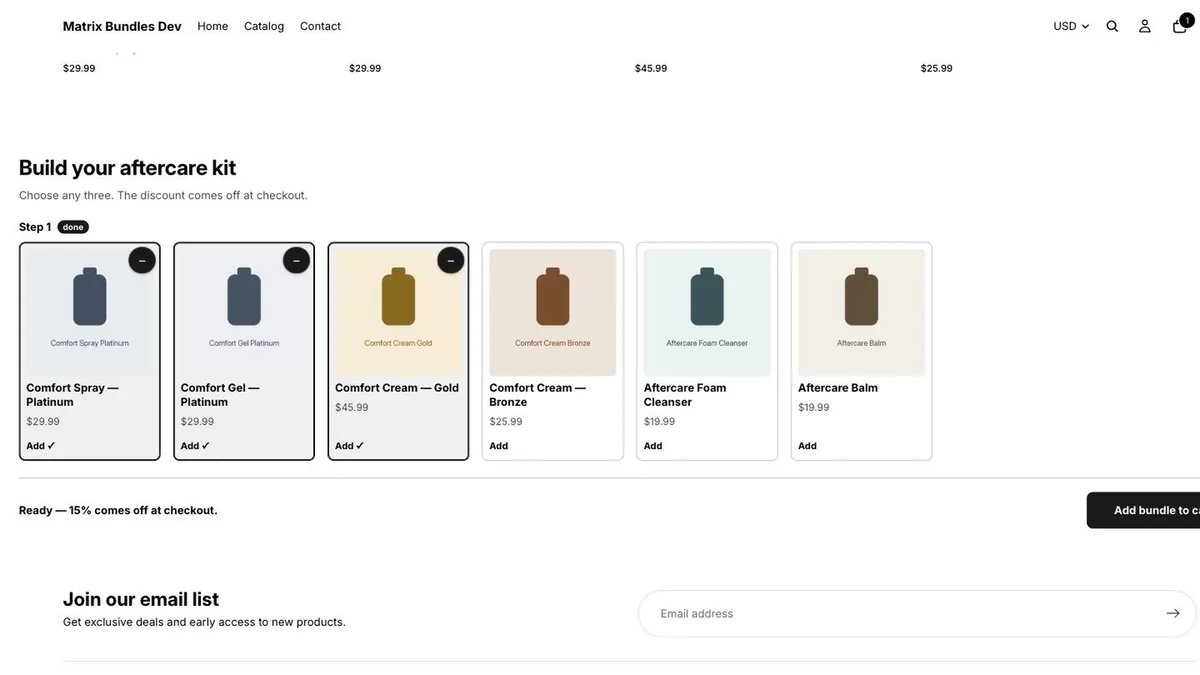Add Aftercare Foam Cleanser to the kit

point(653,446)
